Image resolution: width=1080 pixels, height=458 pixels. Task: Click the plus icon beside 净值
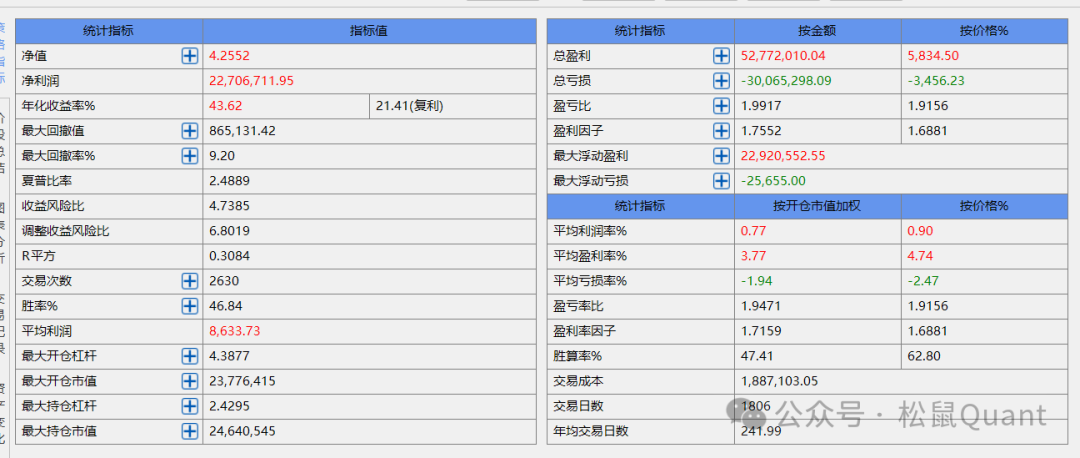click(189, 56)
